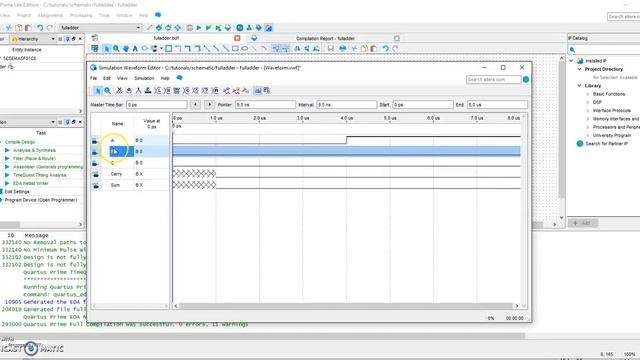Apply Forcing Low (0) waveform icon
This screenshot has height=360, width=640.
tap(129, 91)
